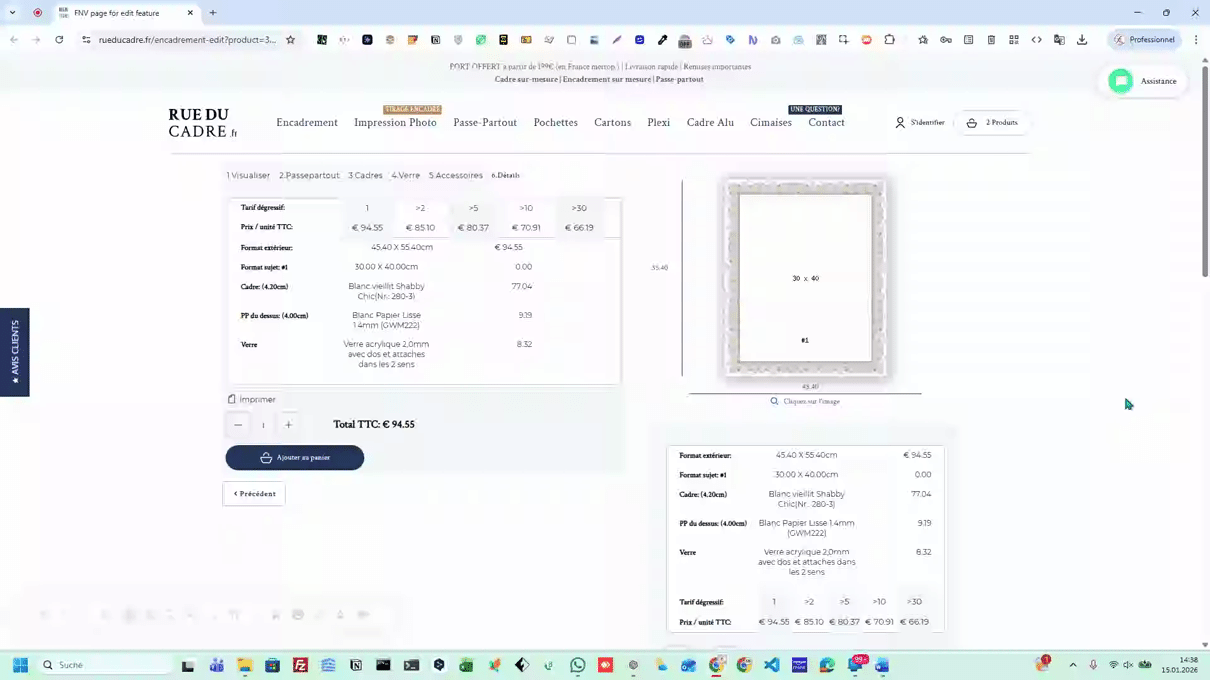Image resolution: width=1210 pixels, height=680 pixels.
Task: Expand the system tray hidden icons chevron
Action: coord(1073,665)
